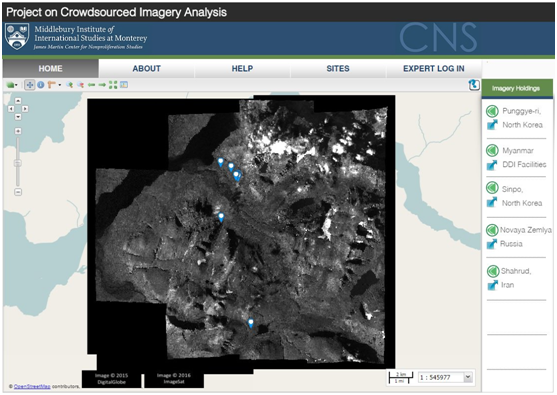Open the map scale dropdown

tap(469, 377)
